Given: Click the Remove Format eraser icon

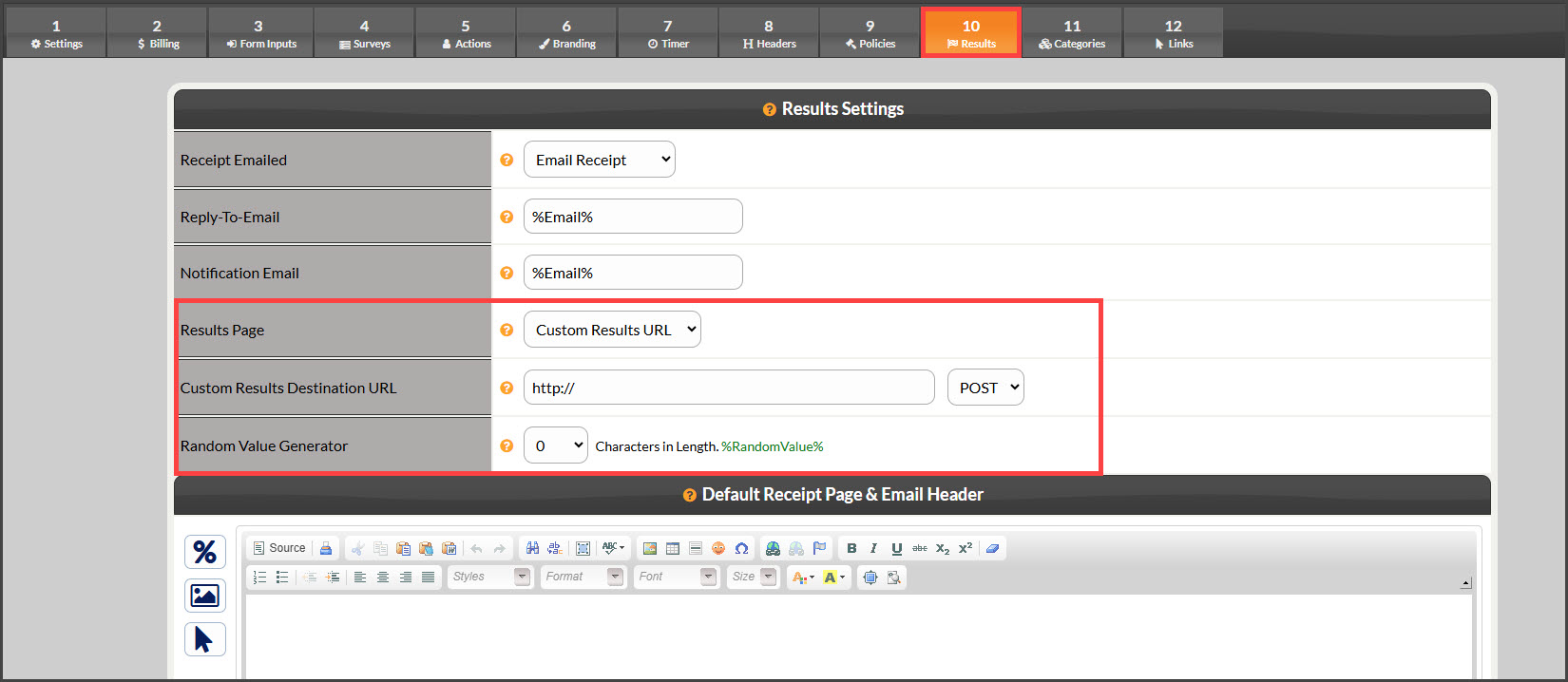Looking at the screenshot, I should (993, 548).
